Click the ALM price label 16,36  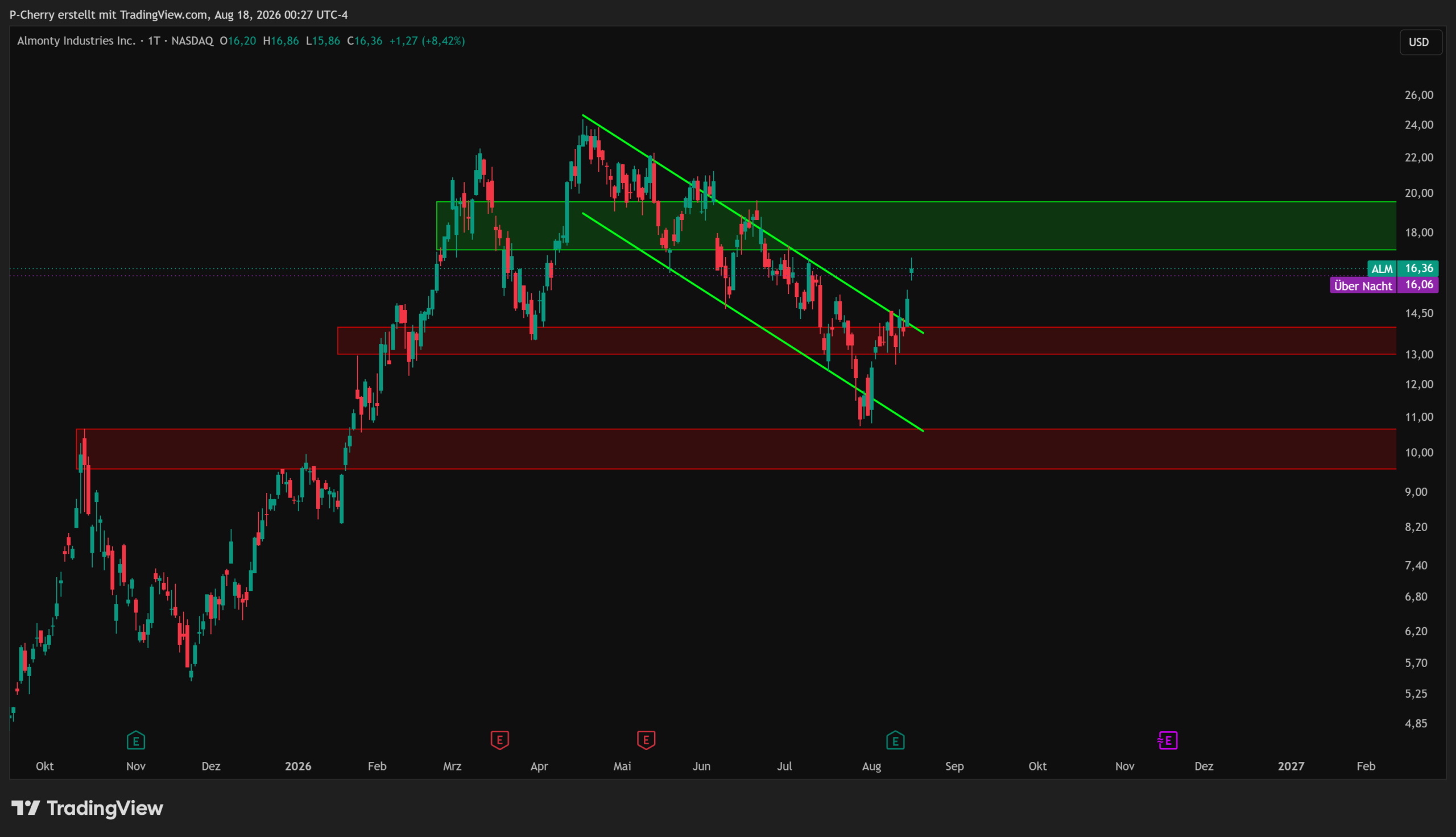tap(1403, 268)
